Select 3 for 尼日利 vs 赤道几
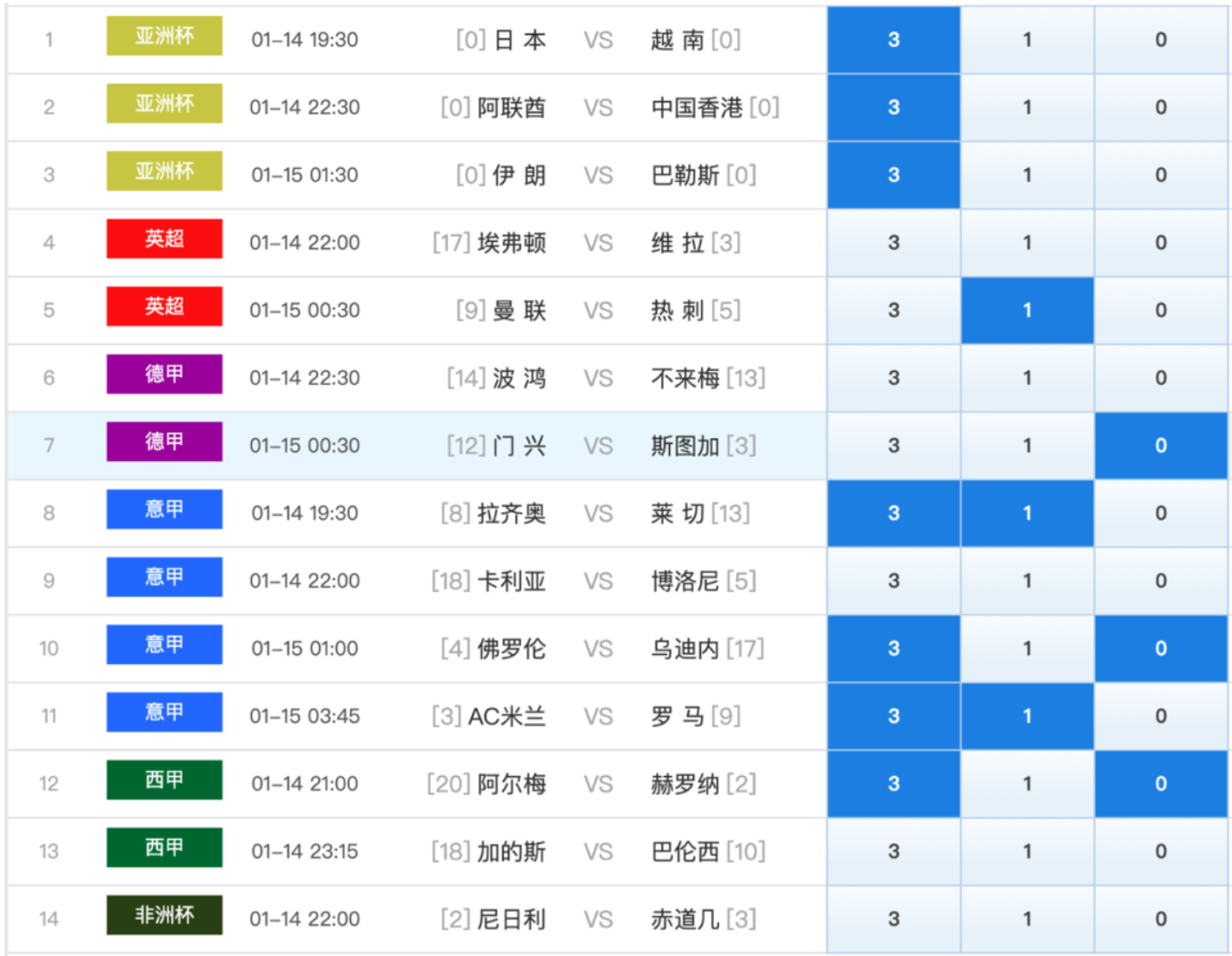This screenshot has width=1232, height=956. pos(894,919)
